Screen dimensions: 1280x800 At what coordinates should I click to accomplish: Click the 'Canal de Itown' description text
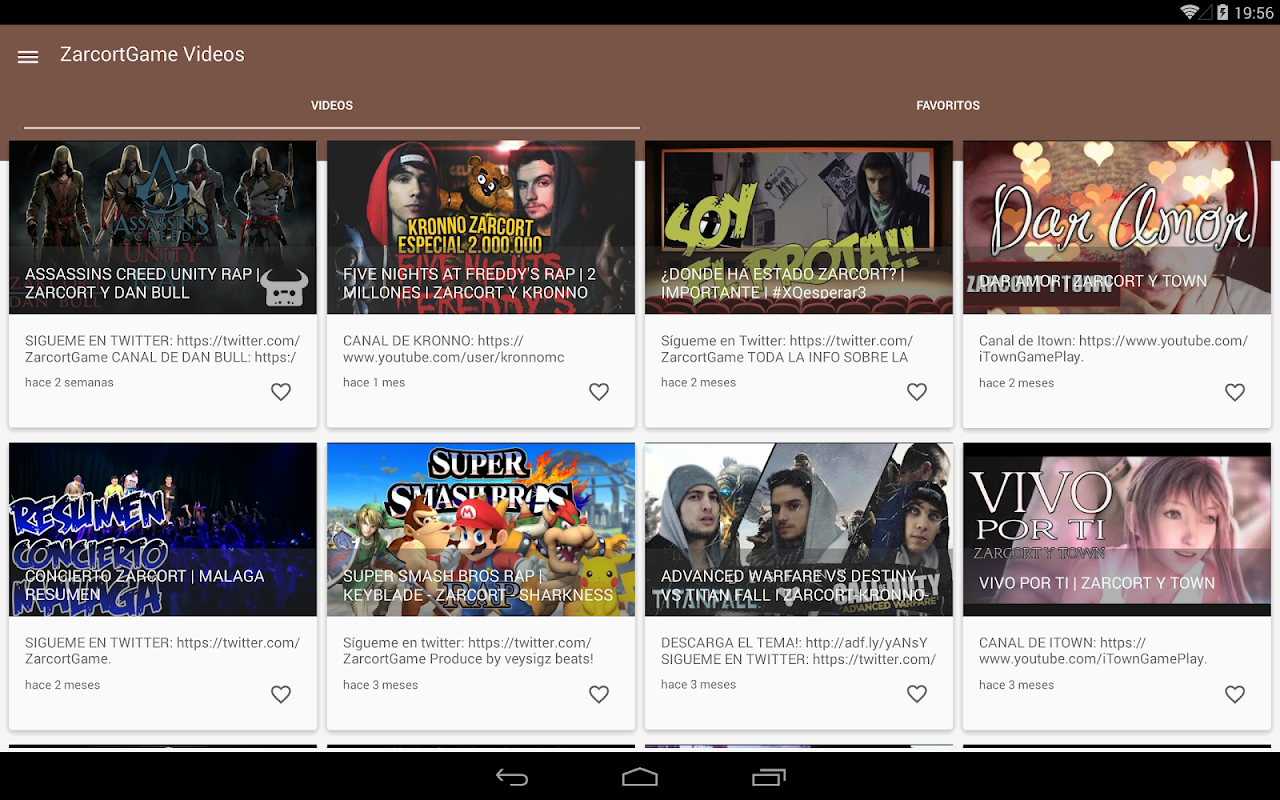(1113, 349)
